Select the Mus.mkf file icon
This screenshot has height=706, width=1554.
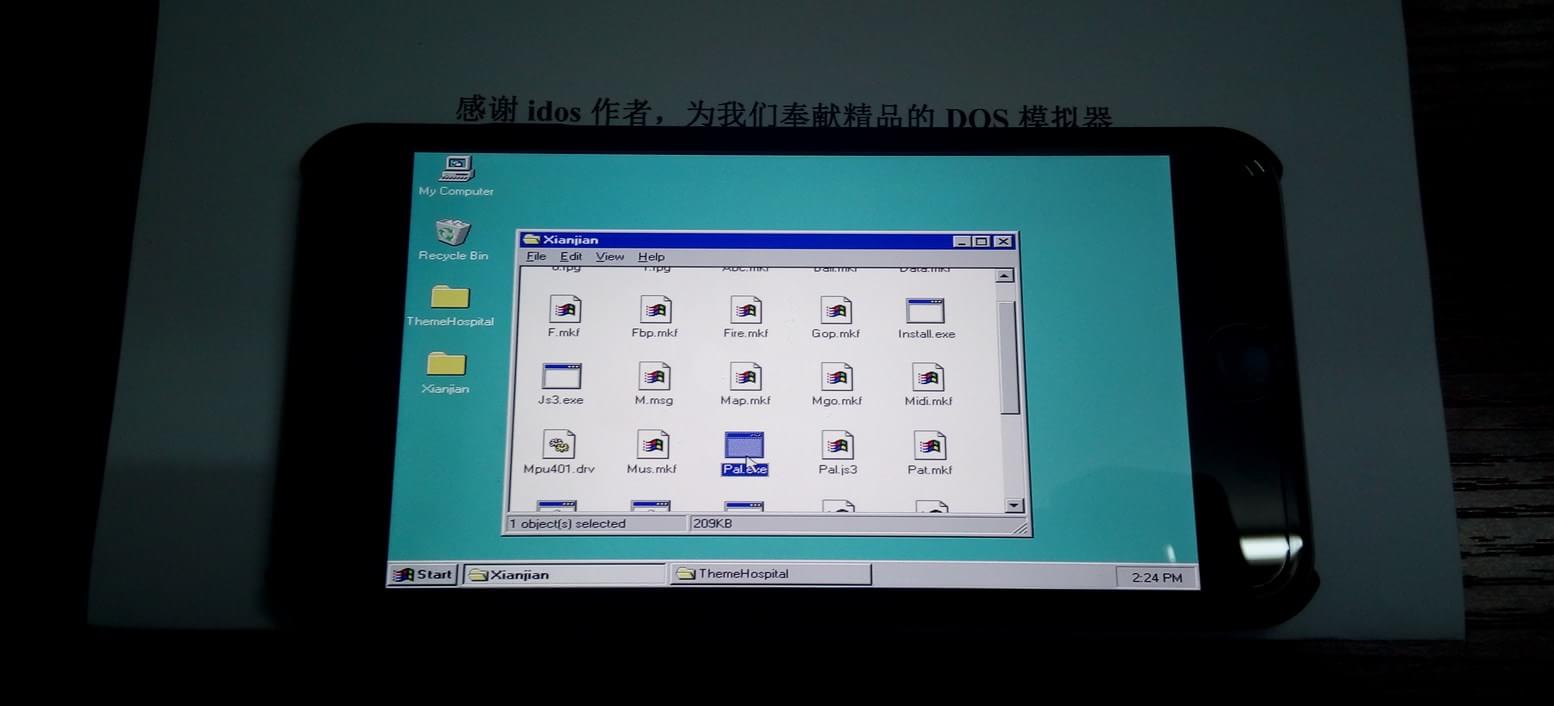[x=652, y=444]
